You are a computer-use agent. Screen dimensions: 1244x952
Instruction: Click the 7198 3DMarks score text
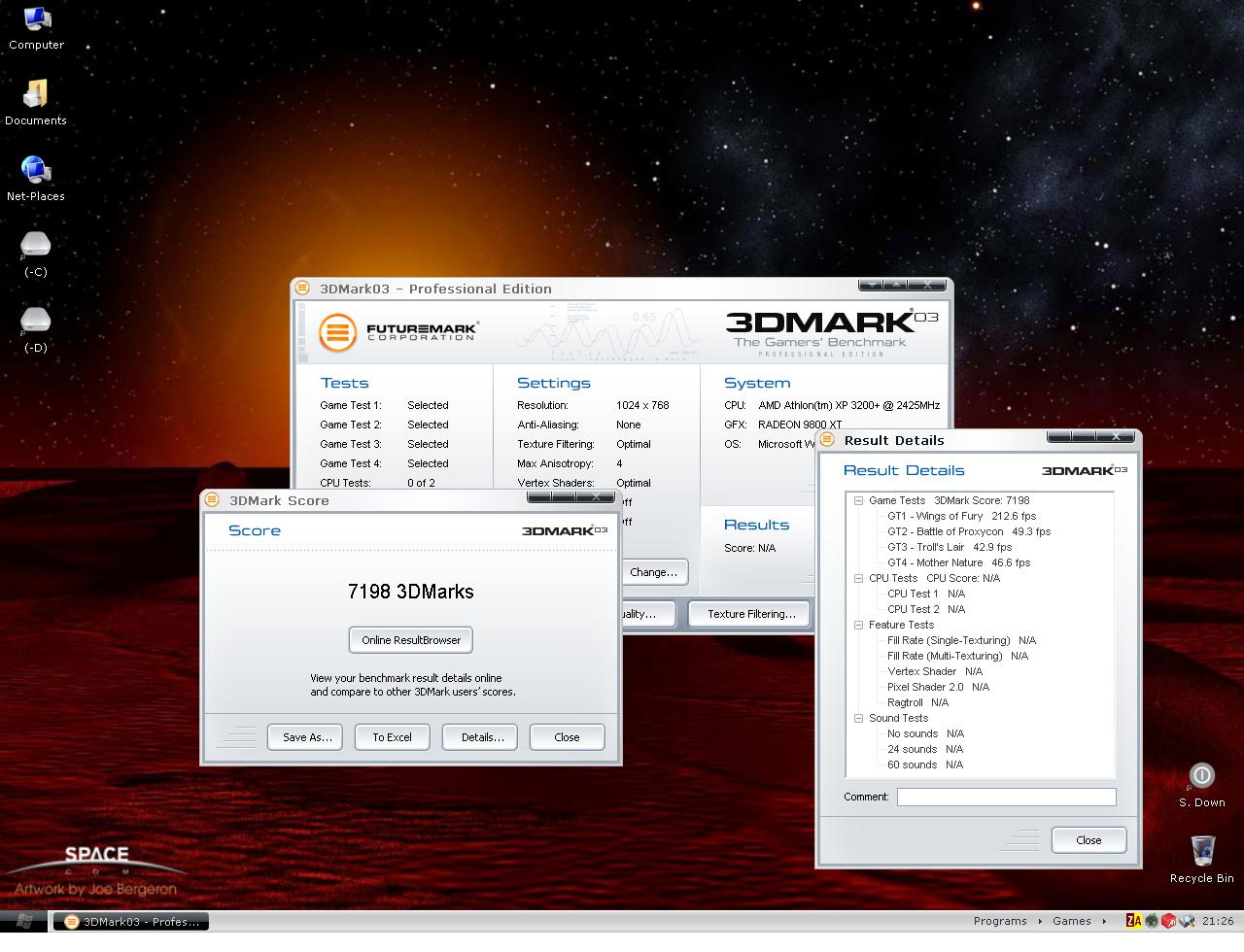point(410,592)
